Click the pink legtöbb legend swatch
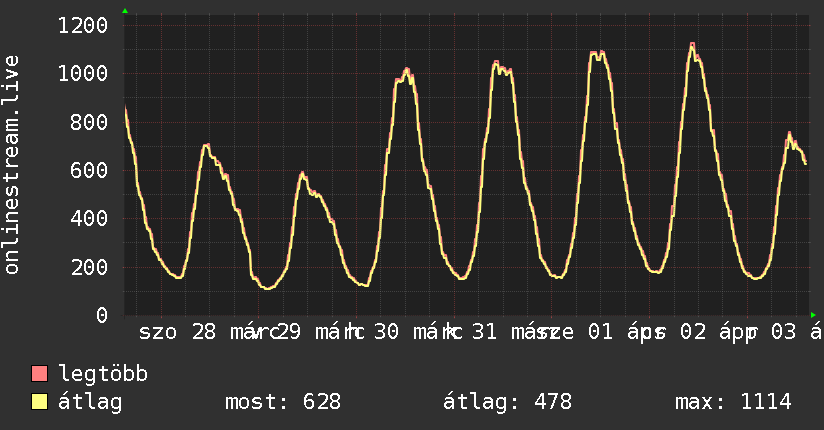The height and width of the screenshot is (430, 824). pyautogui.click(x=40, y=375)
